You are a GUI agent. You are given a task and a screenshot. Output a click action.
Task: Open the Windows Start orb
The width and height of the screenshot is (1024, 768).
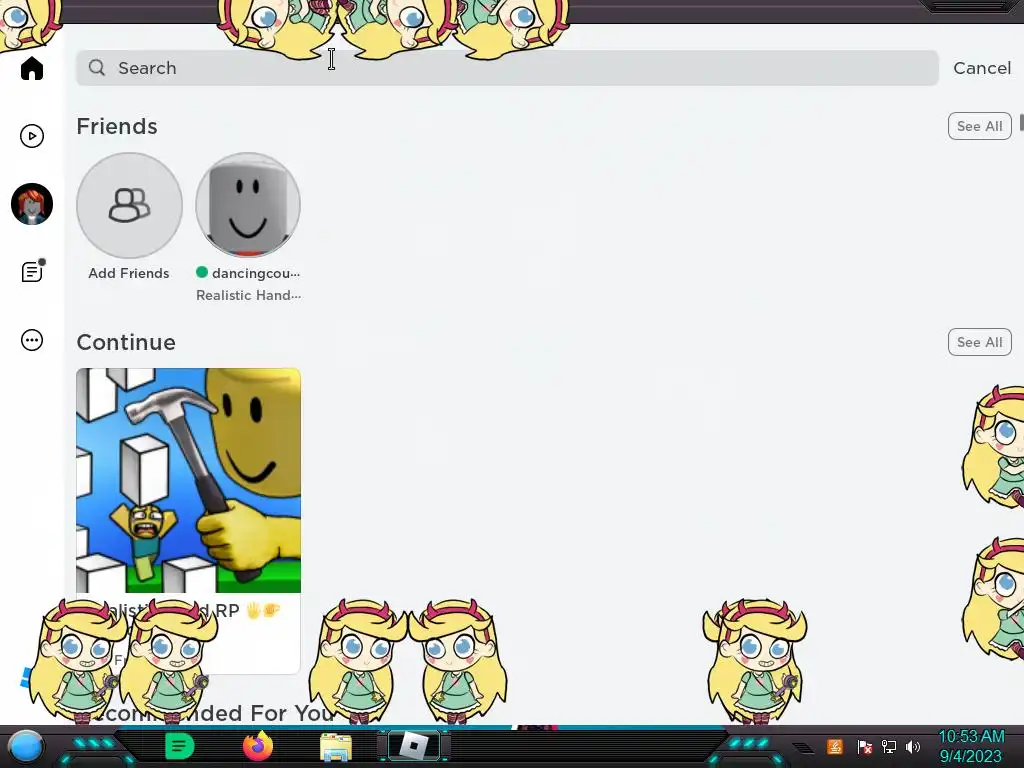click(x=26, y=746)
